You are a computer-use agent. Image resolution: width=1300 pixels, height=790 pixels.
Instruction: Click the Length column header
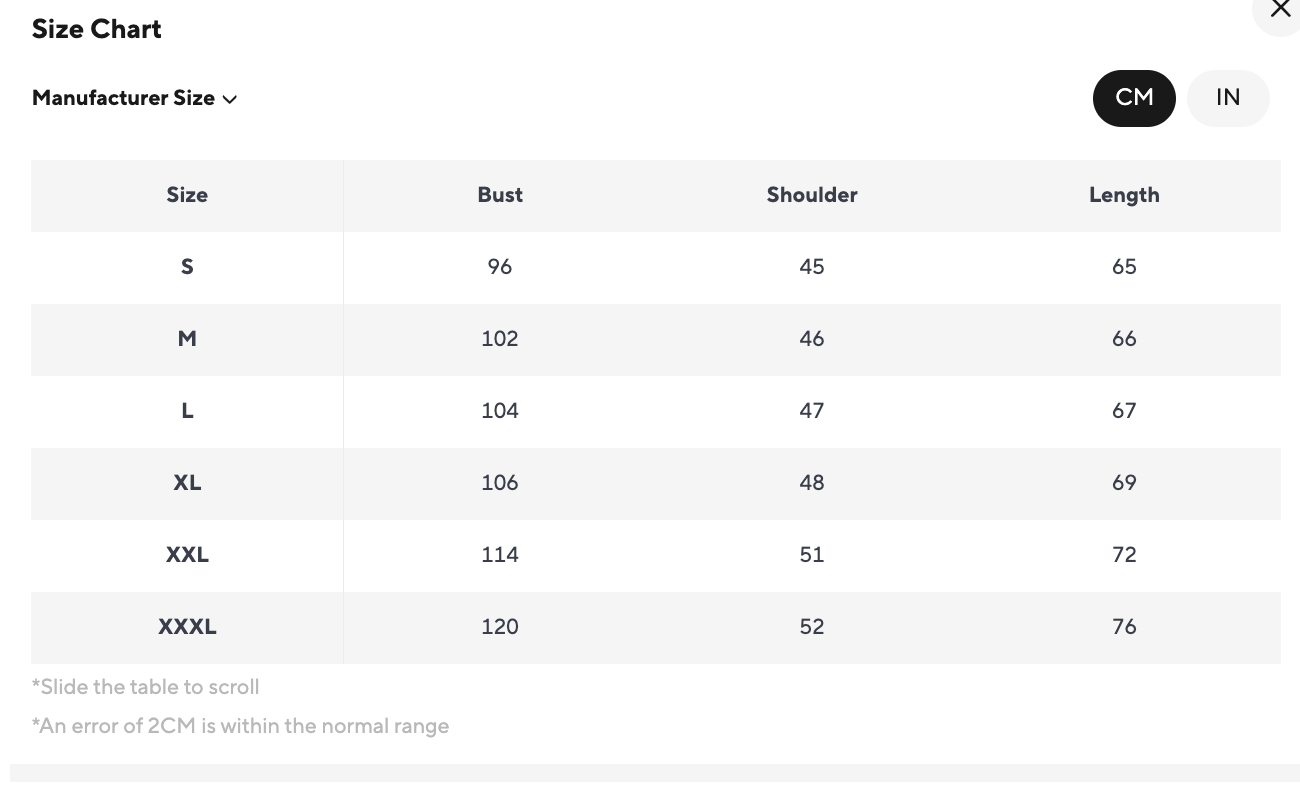click(1124, 195)
